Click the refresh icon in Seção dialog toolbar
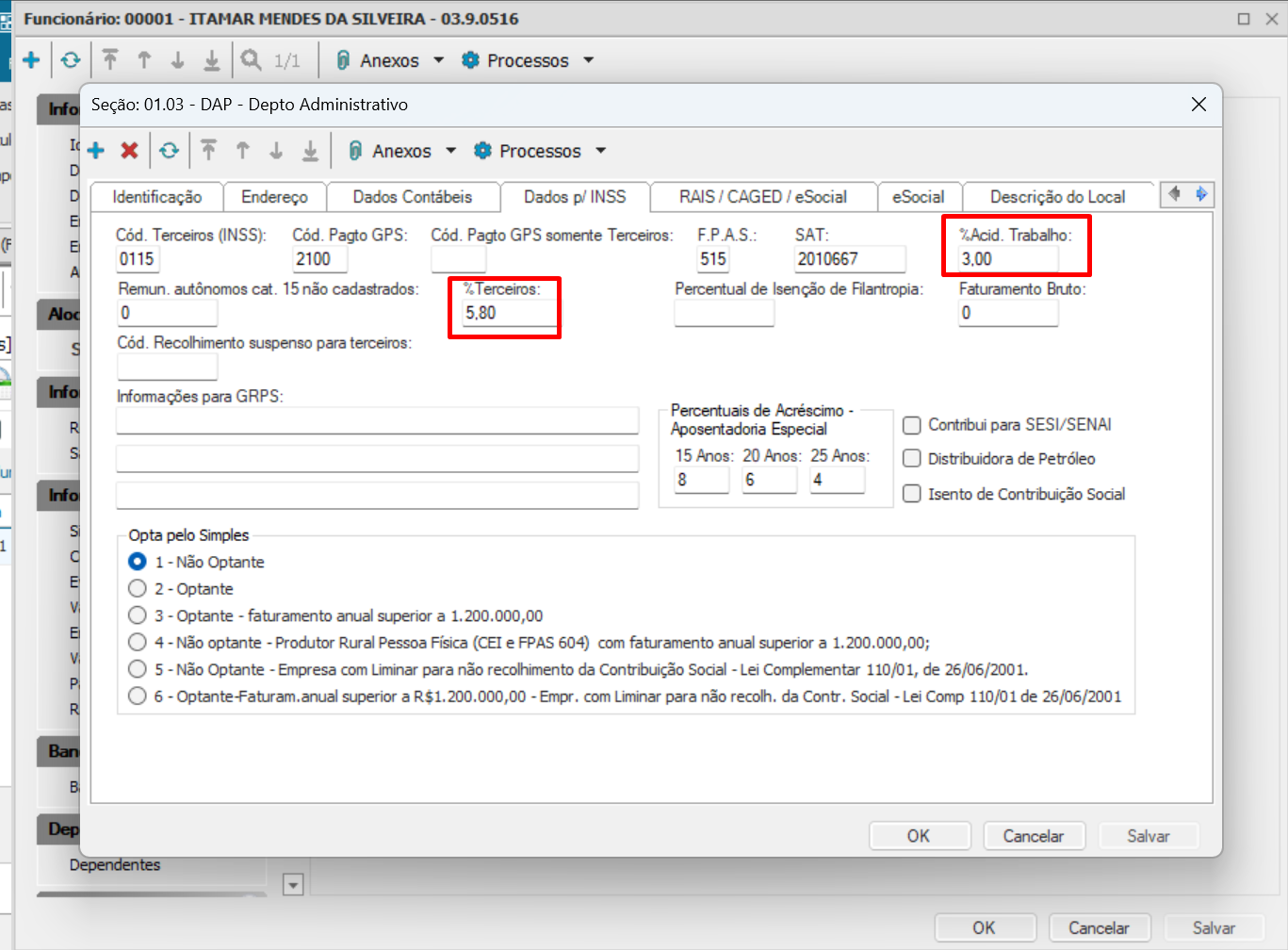The width and height of the screenshot is (1288, 950). (x=169, y=151)
